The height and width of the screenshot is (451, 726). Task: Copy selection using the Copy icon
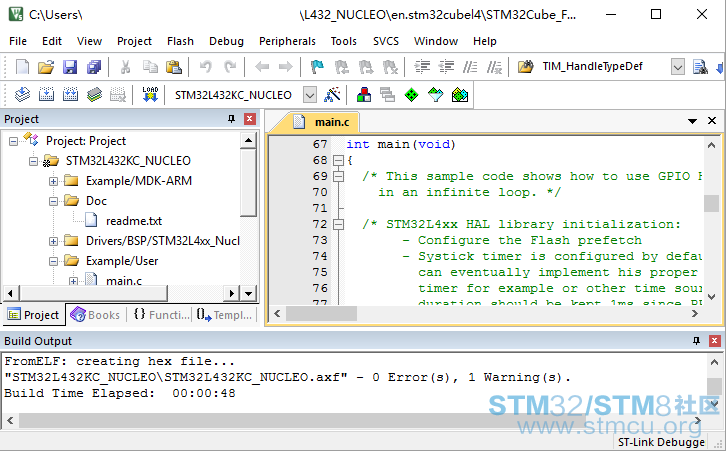150,67
